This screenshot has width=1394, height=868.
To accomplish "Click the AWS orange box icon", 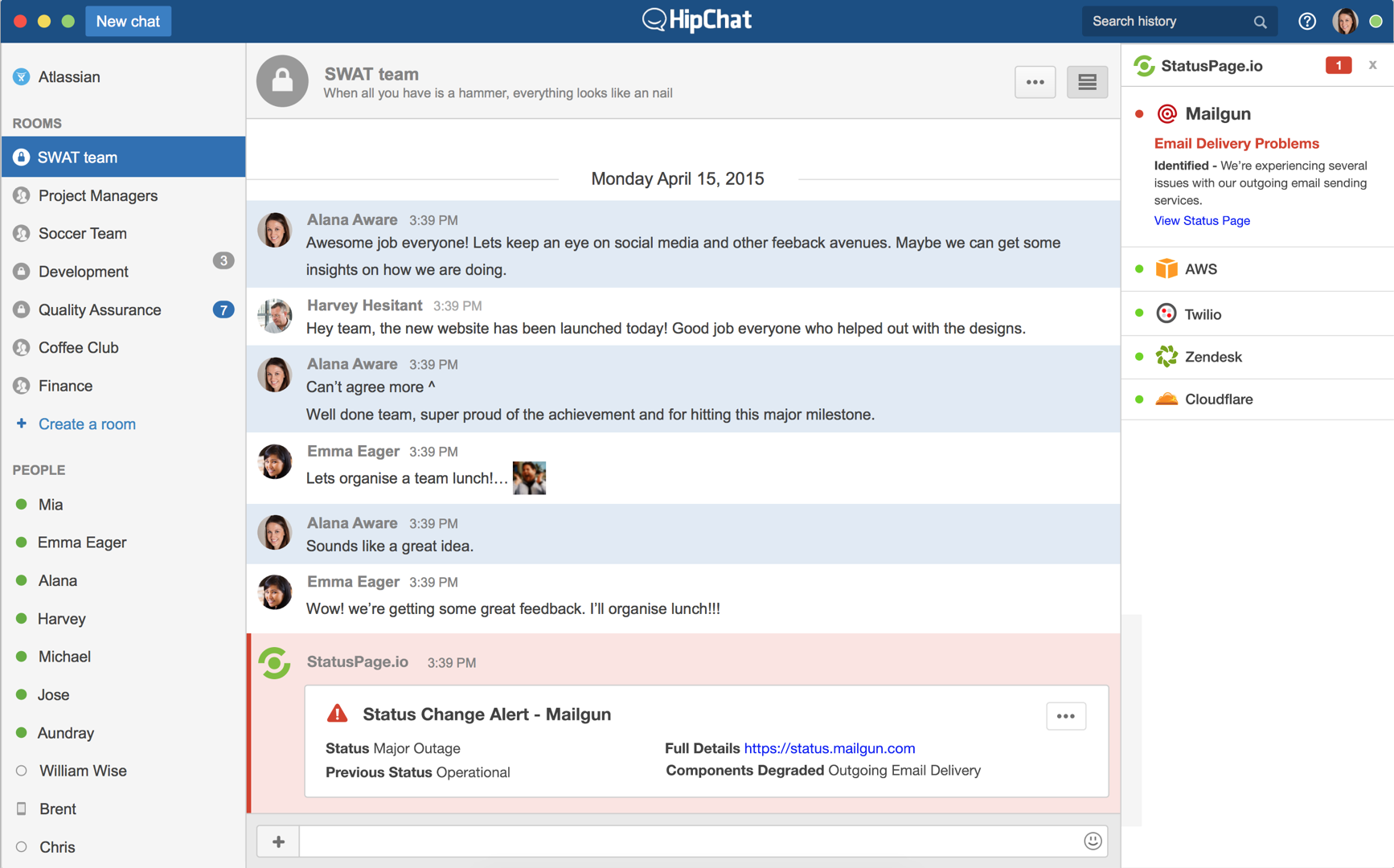I will click(x=1166, y=268).
